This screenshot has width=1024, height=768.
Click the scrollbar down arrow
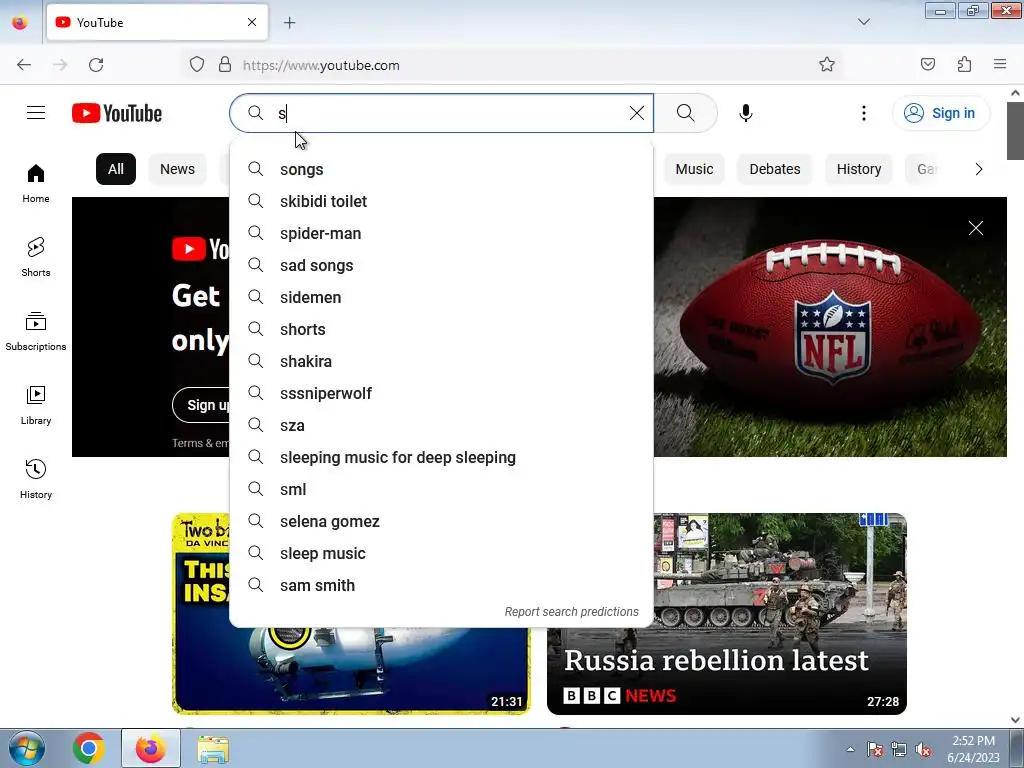click(1015, 720)
